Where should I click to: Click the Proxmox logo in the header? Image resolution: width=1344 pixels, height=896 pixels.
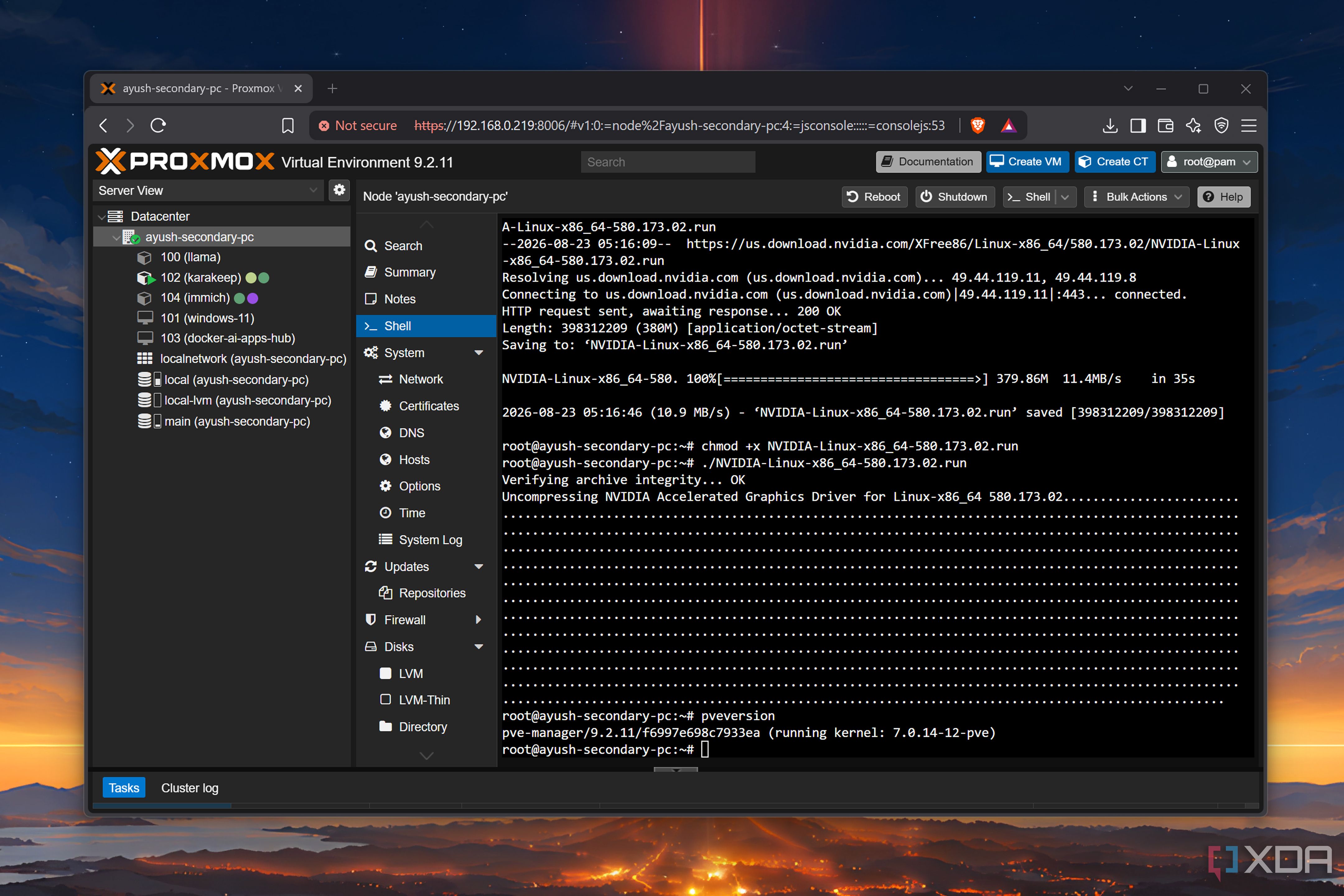184,162
